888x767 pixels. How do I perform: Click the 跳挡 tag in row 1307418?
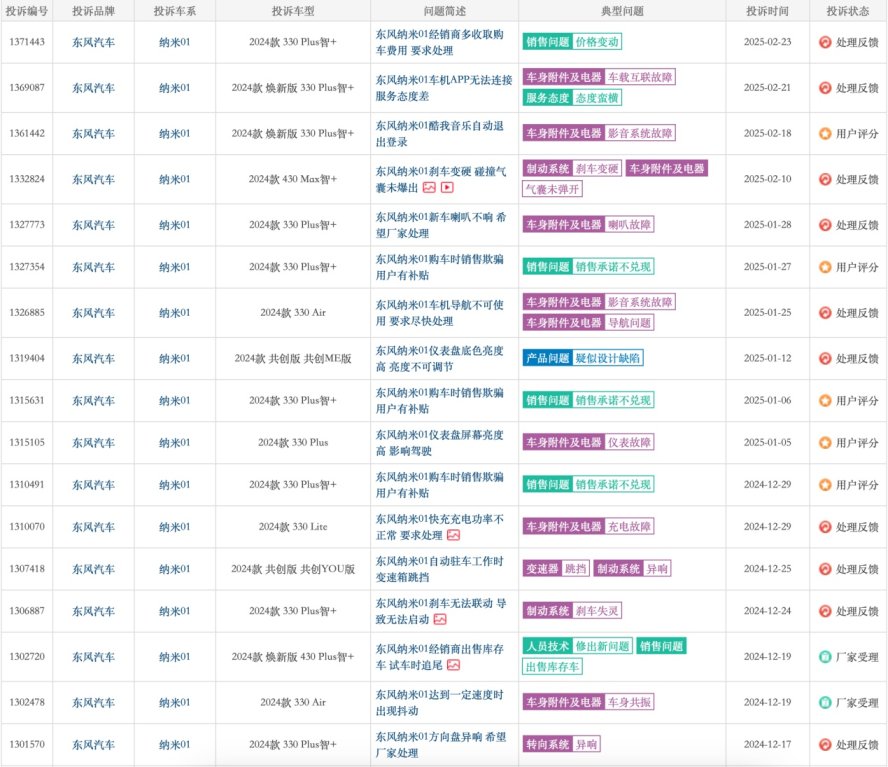tap(575, 569)
